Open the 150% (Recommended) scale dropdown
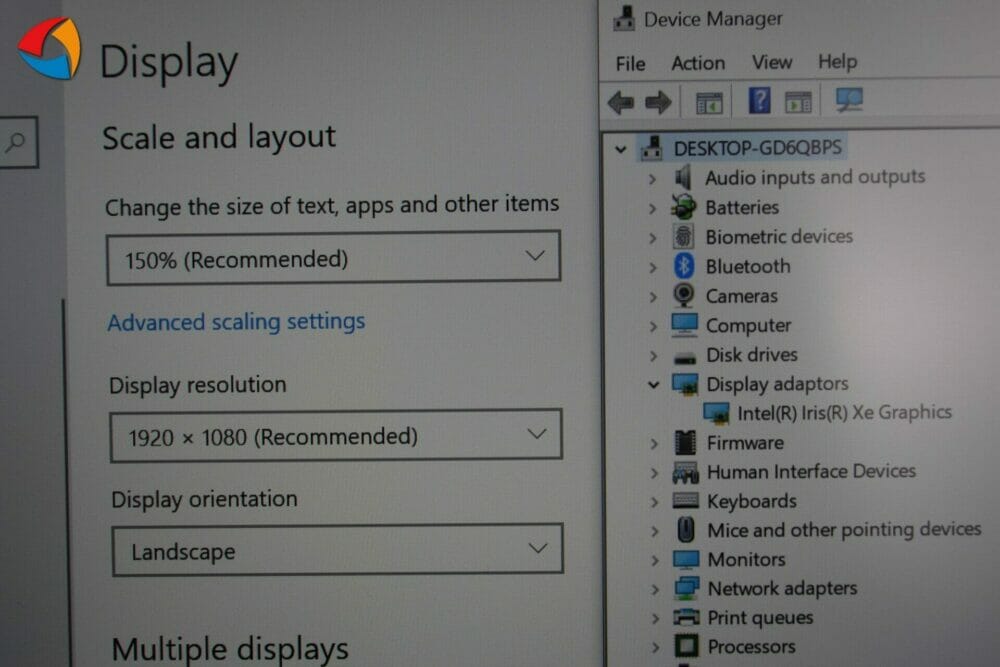1000x667 pixels. coord(334,258)
